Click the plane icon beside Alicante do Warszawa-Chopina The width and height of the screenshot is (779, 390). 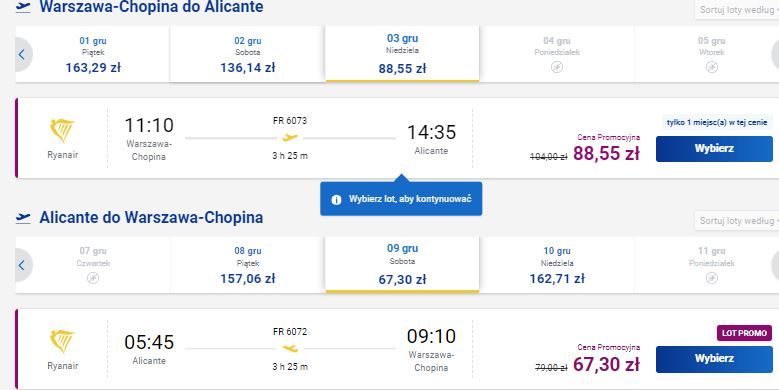coord(23,218)
